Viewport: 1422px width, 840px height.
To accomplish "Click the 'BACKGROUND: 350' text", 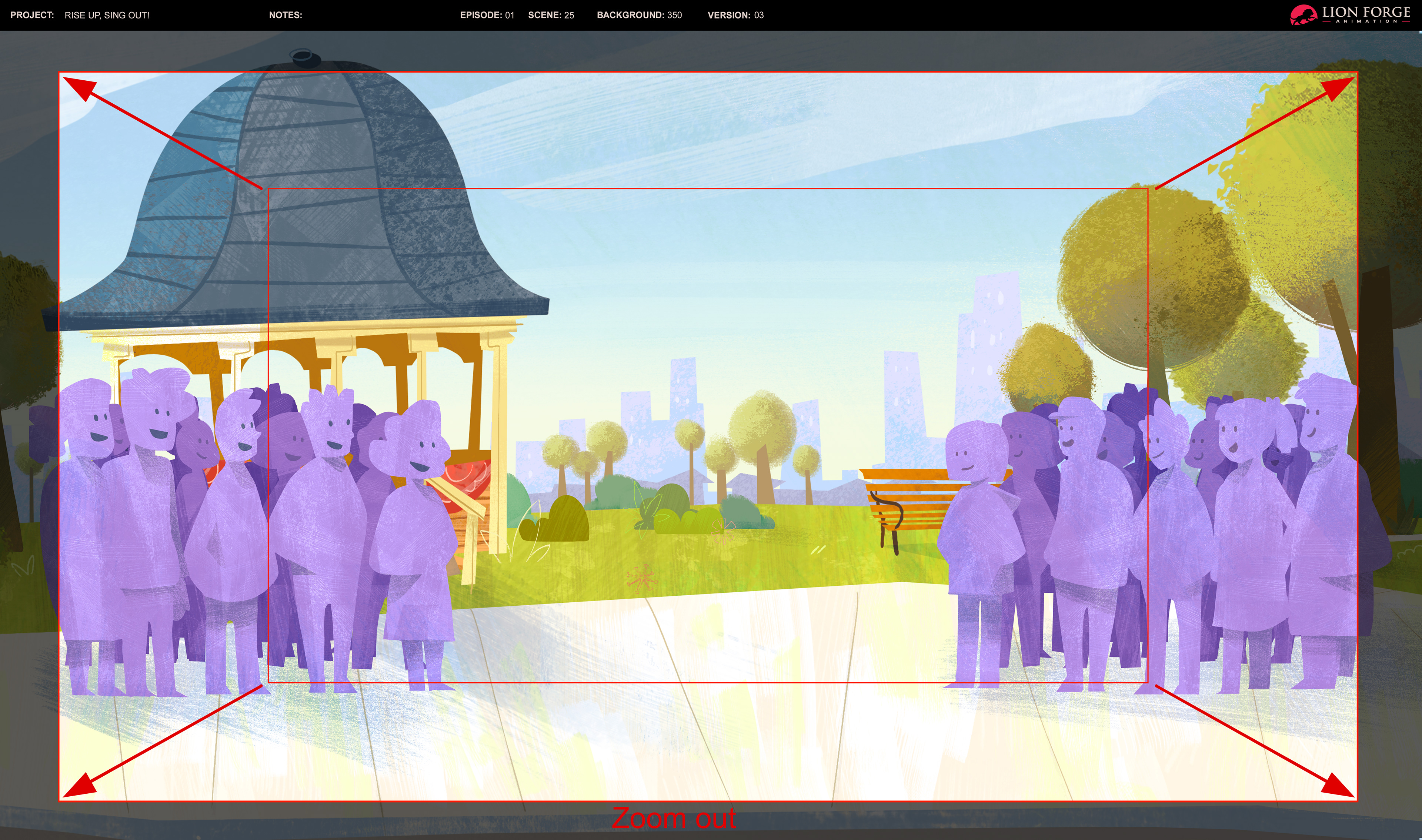I will coord(639,15).
